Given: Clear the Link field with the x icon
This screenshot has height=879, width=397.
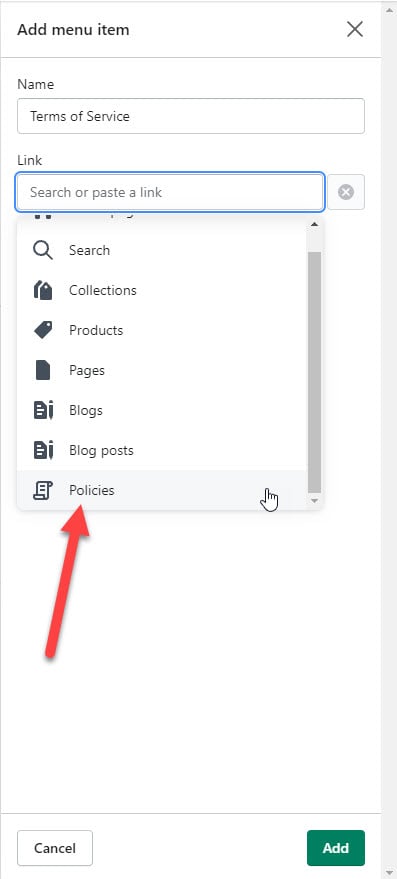Looking at the screenshot, I should (x=346, y=192).
